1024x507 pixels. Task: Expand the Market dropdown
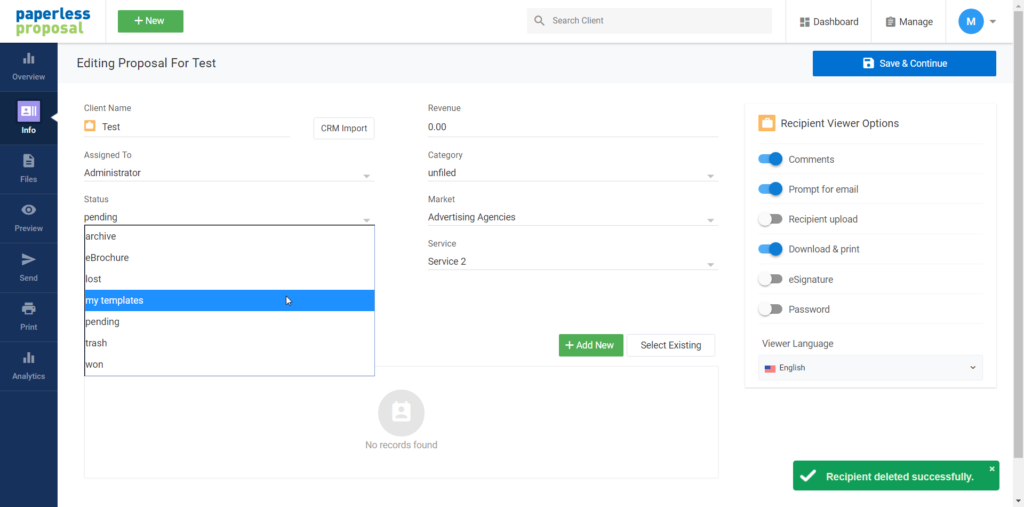tap(571, 217)
